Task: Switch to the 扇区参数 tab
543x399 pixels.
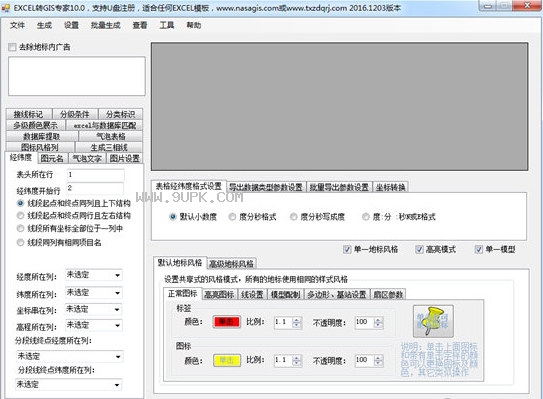Action: pos(388,295)
